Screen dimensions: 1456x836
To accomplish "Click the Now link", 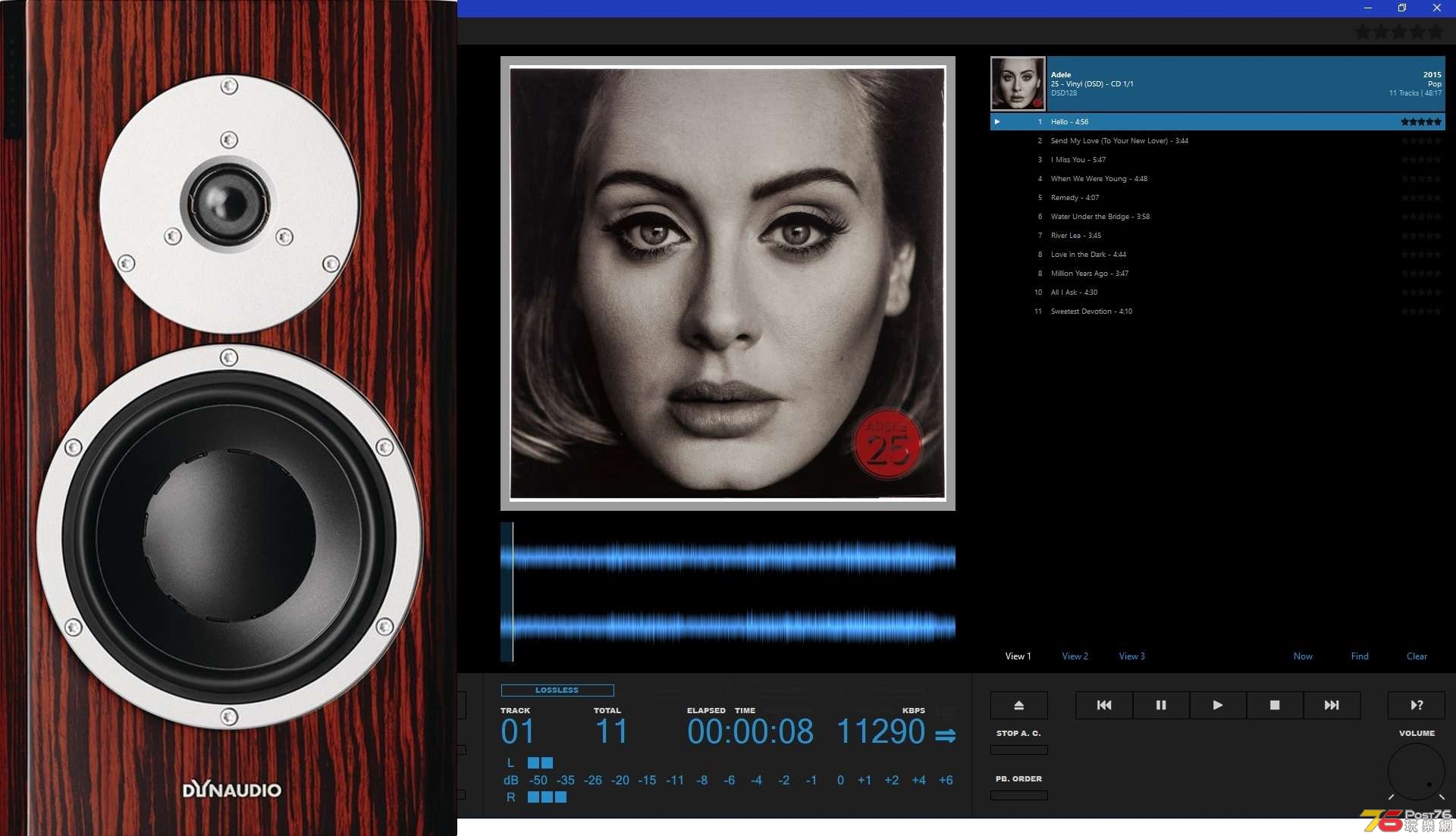I will (x=1303, y=656).
